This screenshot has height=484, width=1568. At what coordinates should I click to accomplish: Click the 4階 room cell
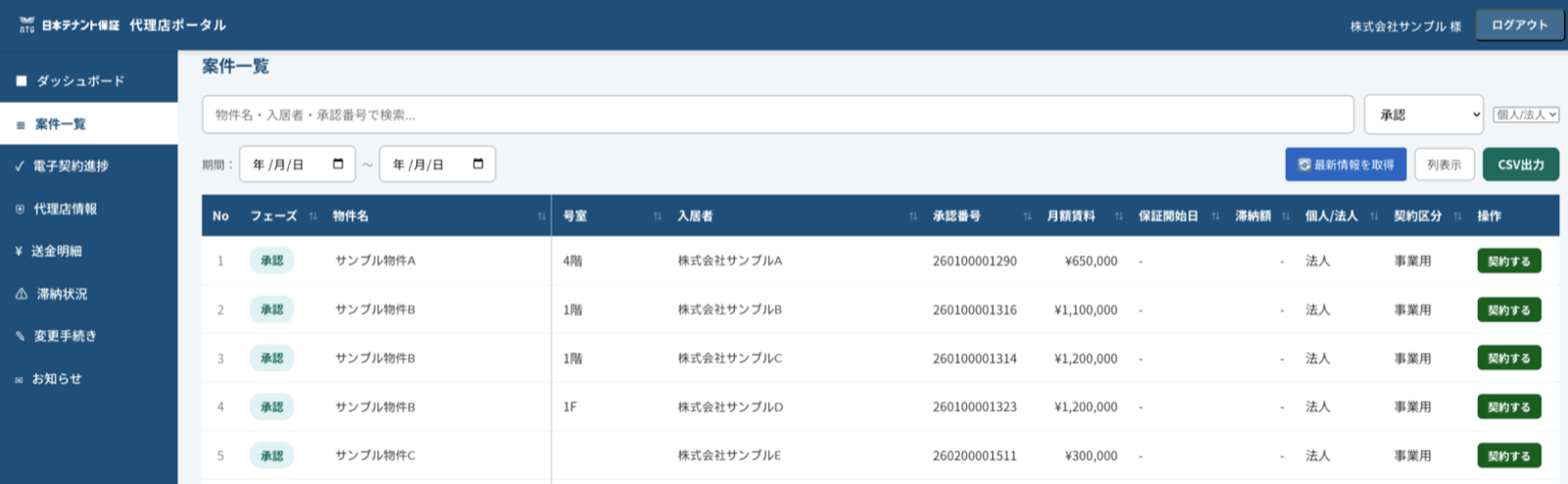572,261
